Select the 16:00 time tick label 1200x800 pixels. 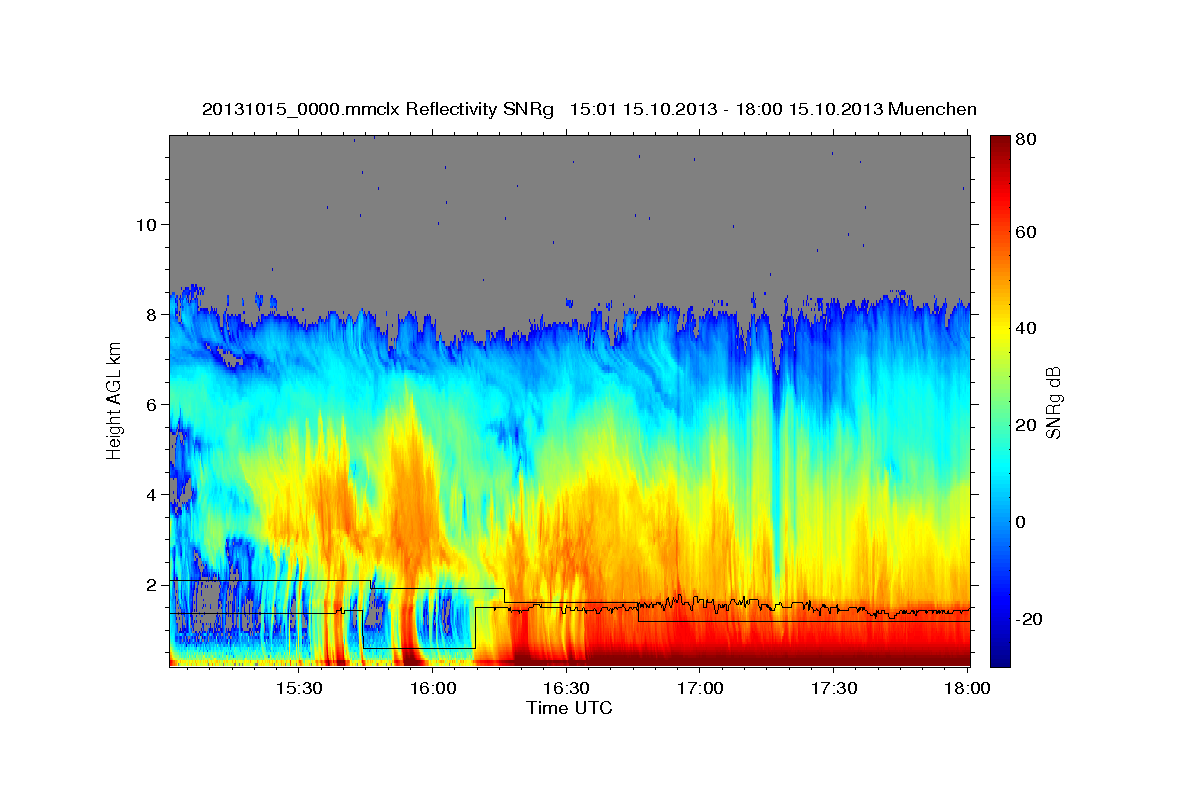point(433,688)
